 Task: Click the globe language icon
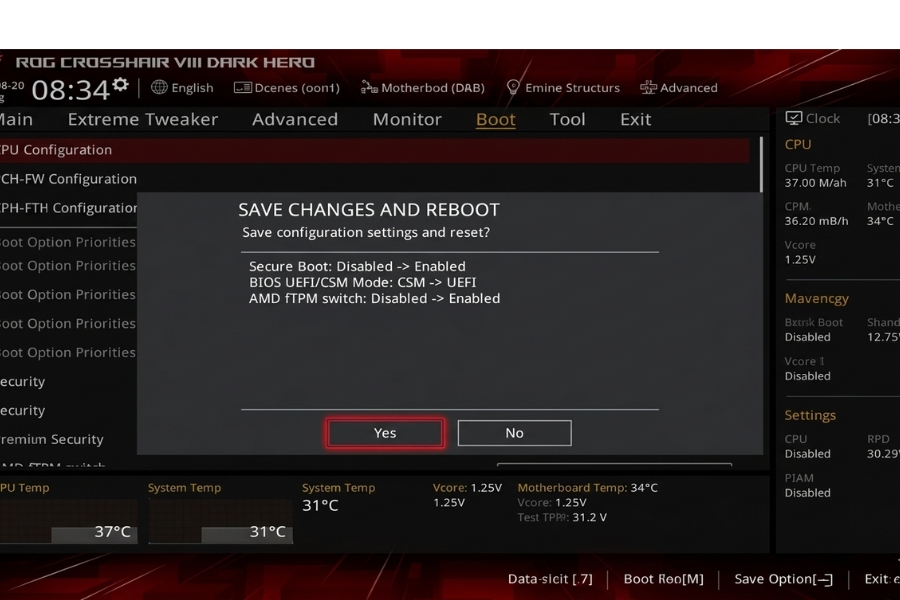tap(159, 87)
